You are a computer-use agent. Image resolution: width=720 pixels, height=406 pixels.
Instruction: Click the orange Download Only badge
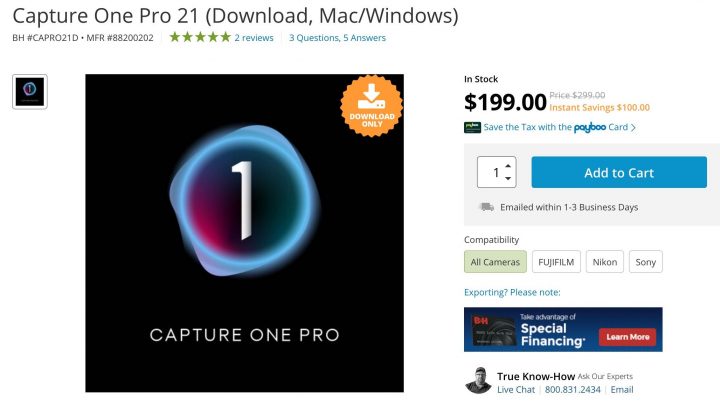[371, 106]
